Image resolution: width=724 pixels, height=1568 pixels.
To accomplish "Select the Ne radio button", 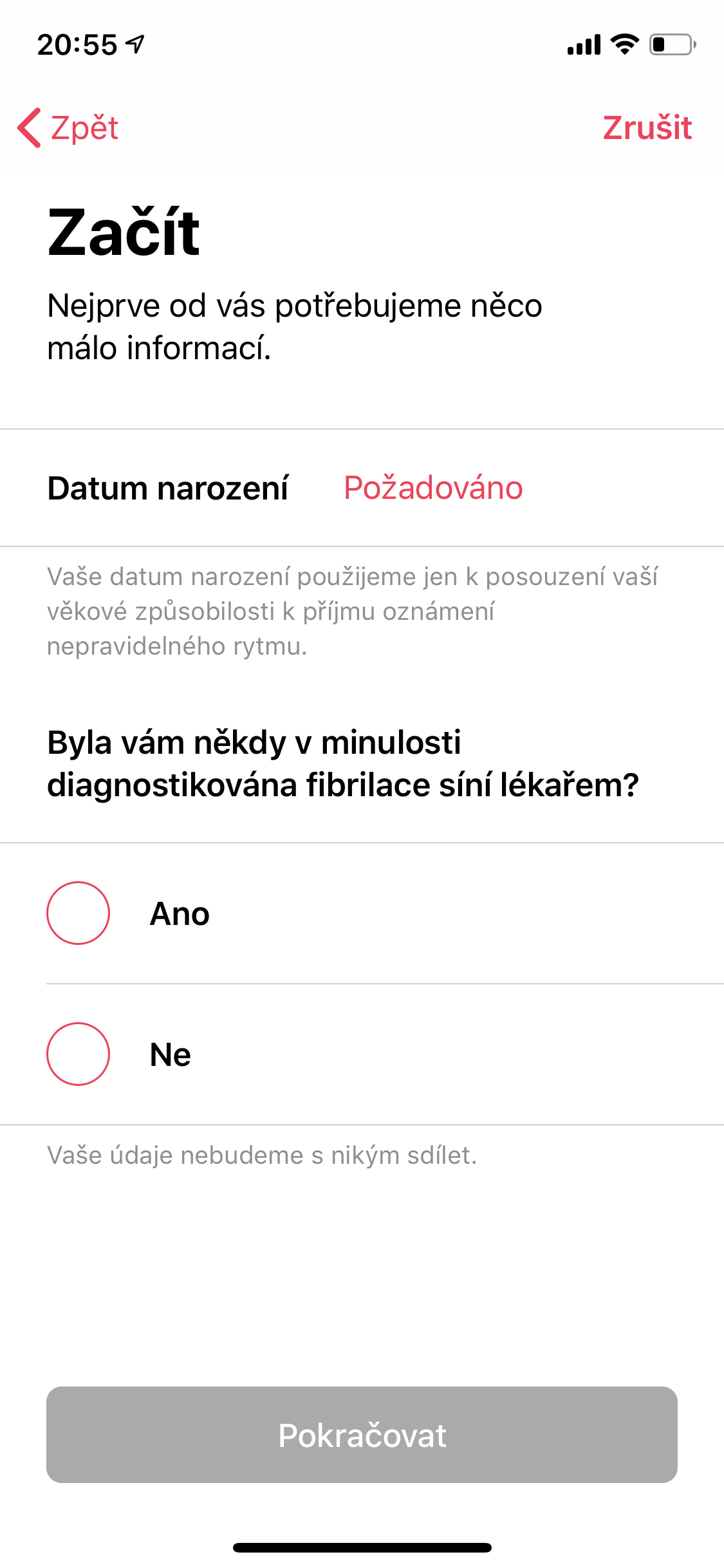I will 78,1054.
